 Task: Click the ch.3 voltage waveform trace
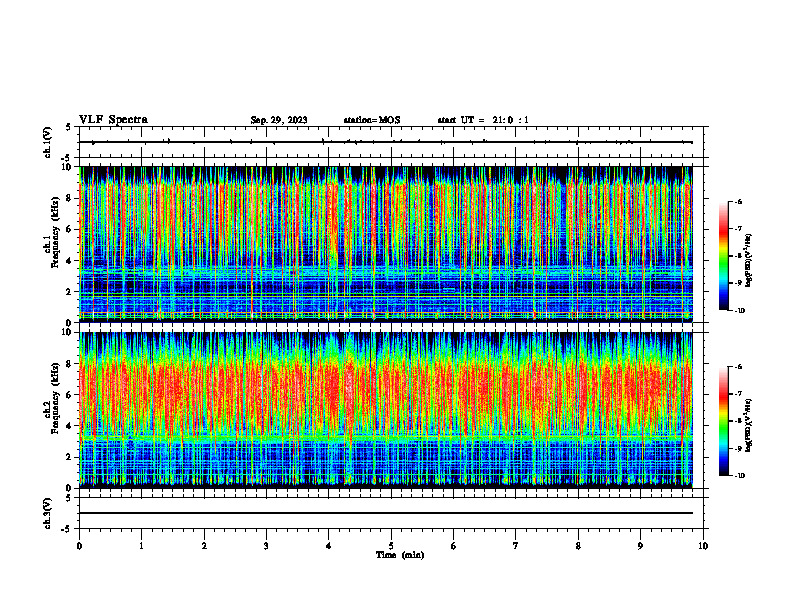(x=386, y=513)
